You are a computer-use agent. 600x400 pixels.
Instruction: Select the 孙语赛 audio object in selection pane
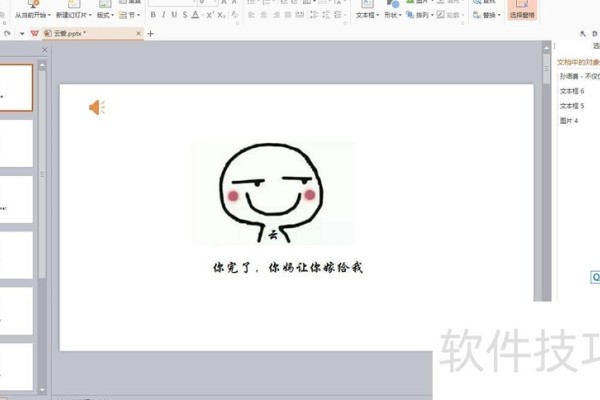[579, 76]
